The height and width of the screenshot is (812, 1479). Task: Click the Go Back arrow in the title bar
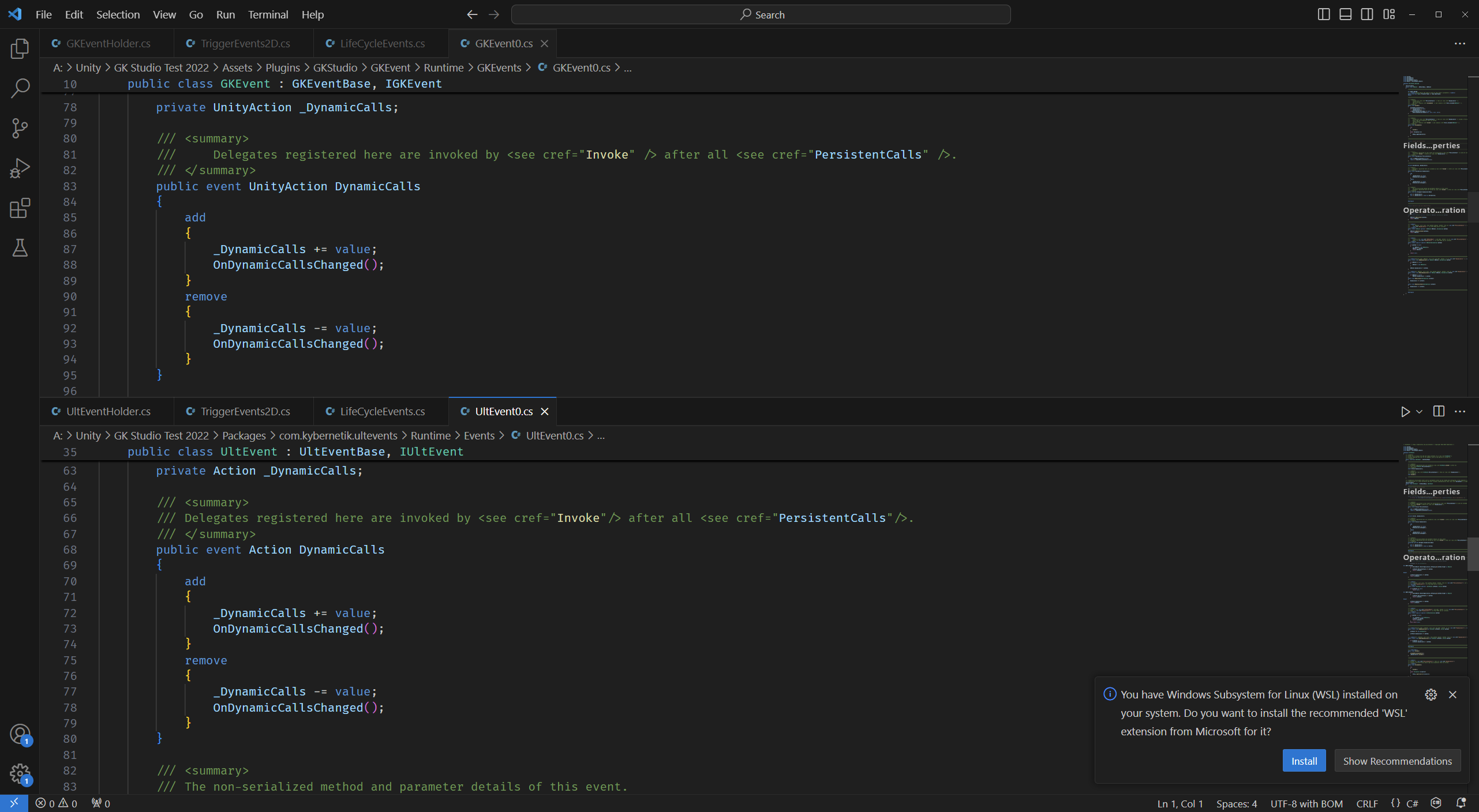point(472,14)
